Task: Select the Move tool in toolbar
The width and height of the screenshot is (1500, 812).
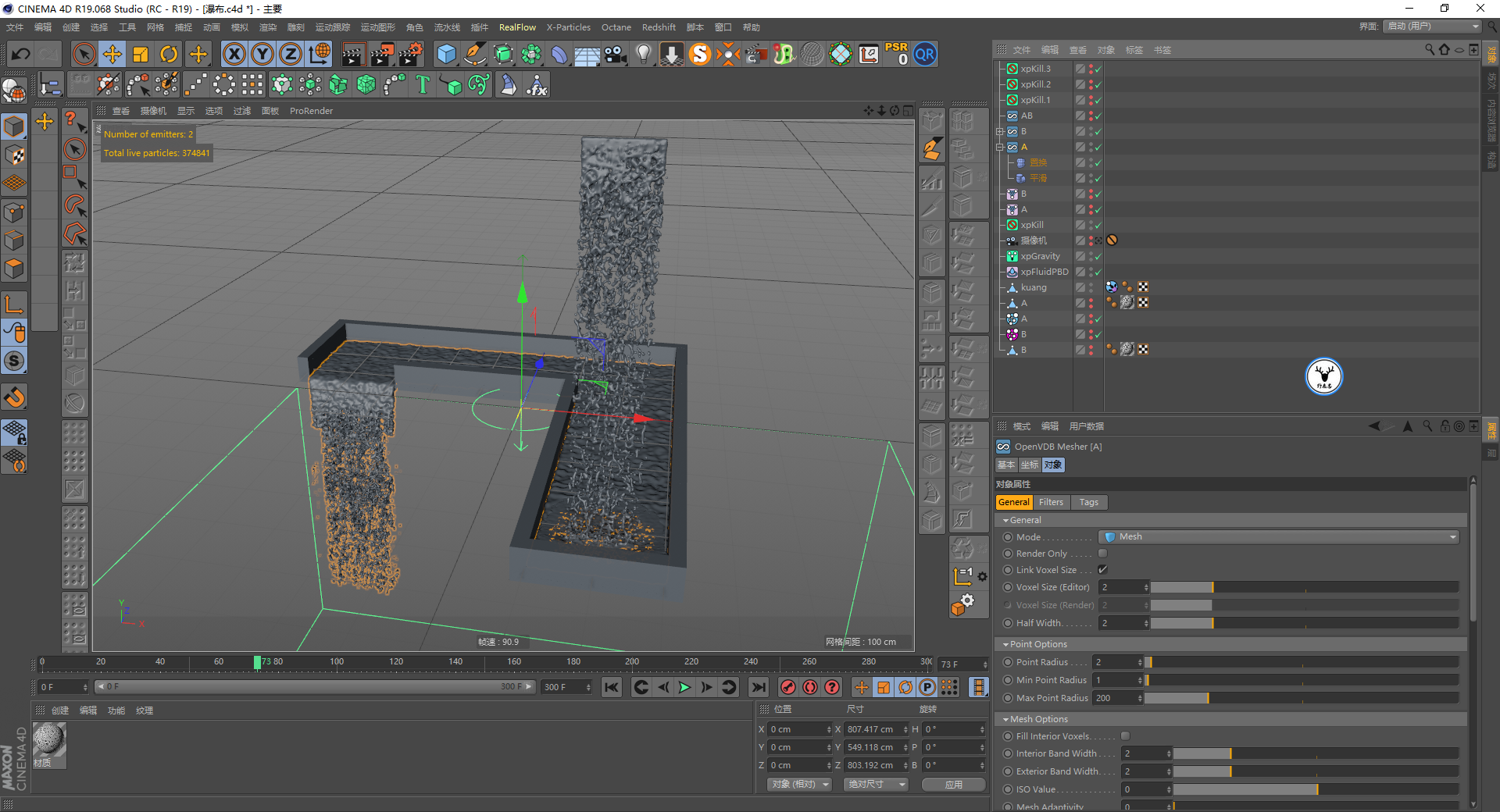Action: (112, 54)
